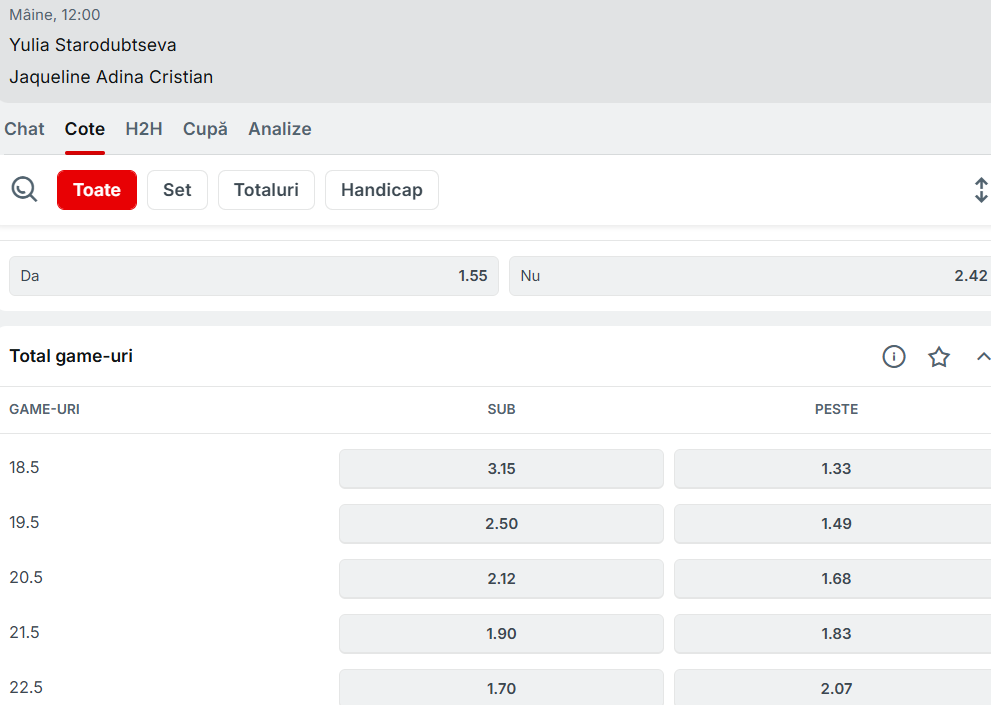Open the Cupă tab
The width and height of the screenshot is (991, 705).
[205, 129]
